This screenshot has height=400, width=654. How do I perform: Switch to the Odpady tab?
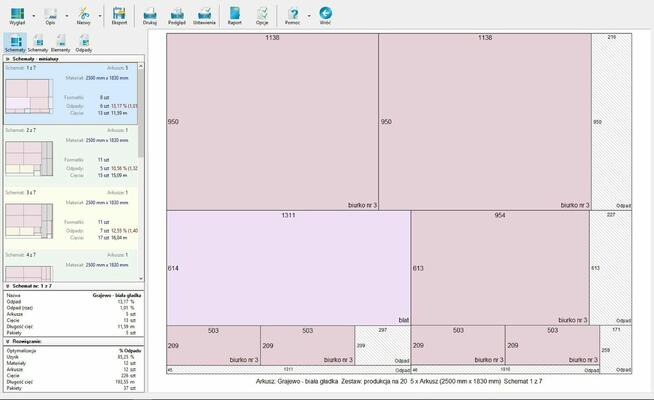[x=84, y=43]
